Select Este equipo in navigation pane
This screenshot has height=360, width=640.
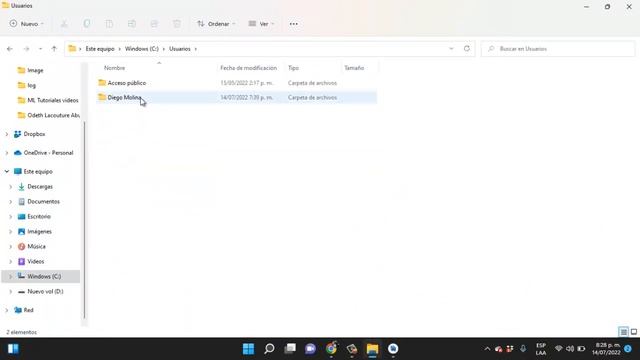38,171
